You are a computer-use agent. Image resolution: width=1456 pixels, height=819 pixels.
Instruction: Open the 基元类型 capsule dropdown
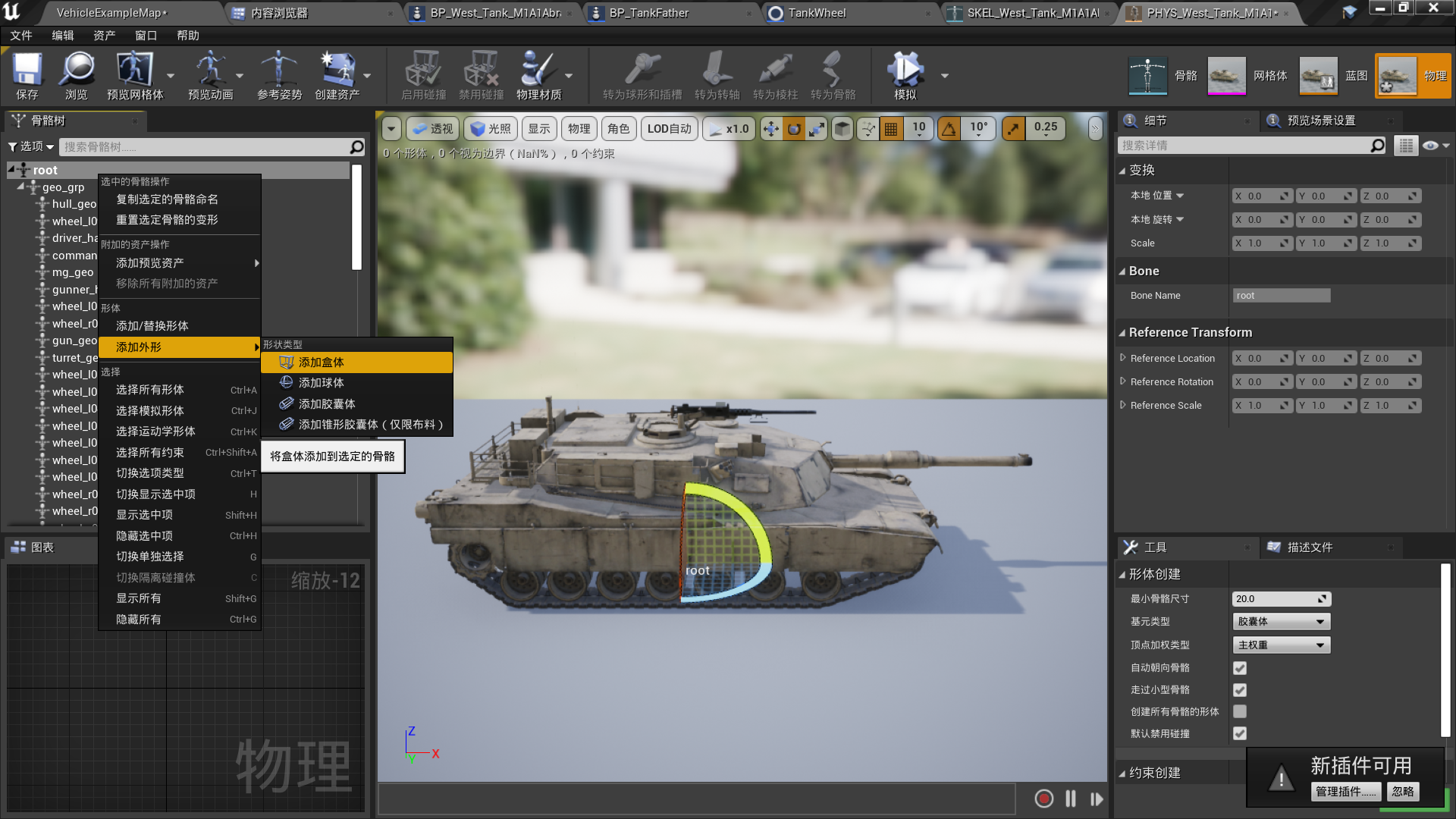click(x=1281, y=622)
